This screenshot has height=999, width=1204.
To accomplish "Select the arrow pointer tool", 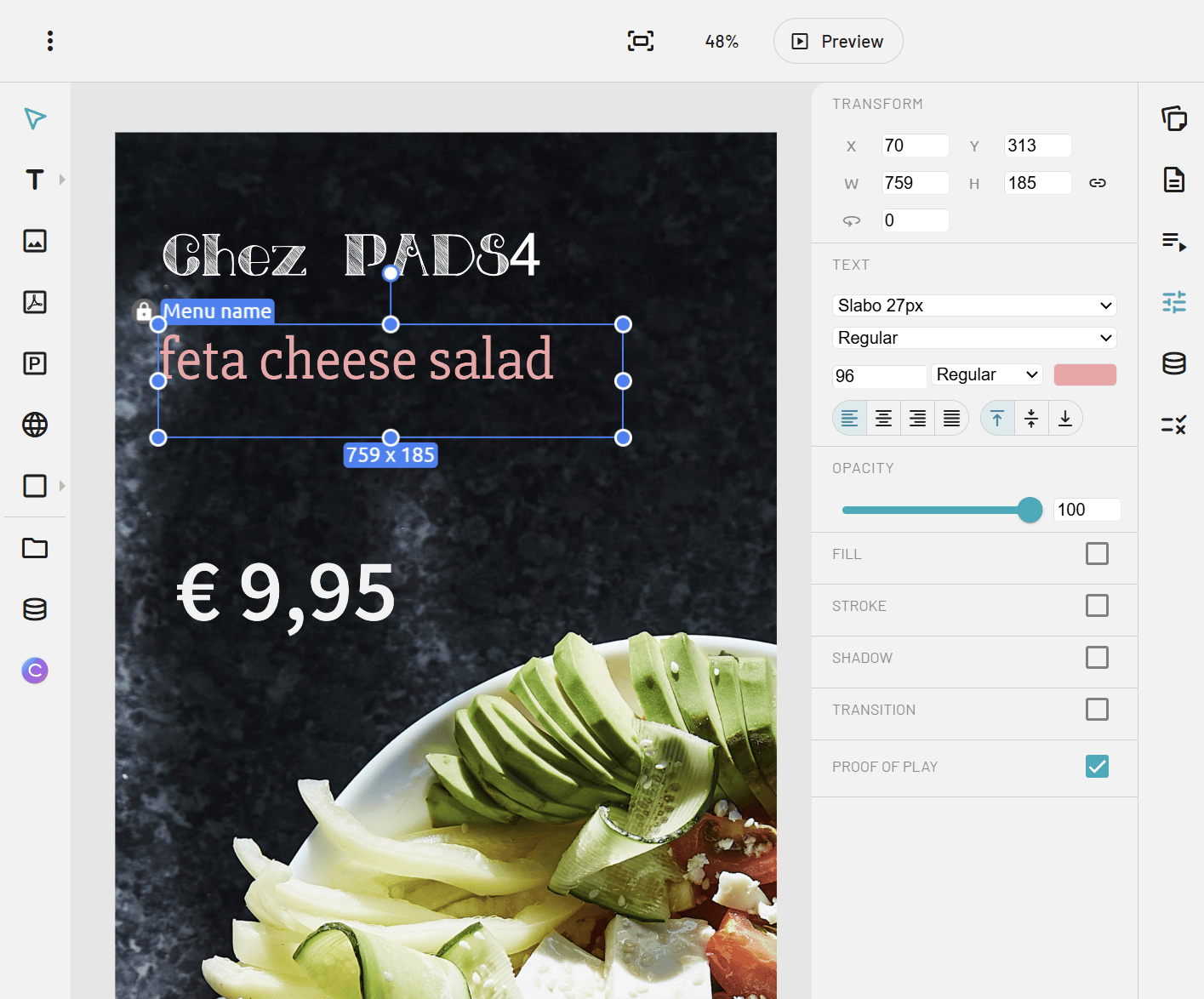I will pos(35,118).
